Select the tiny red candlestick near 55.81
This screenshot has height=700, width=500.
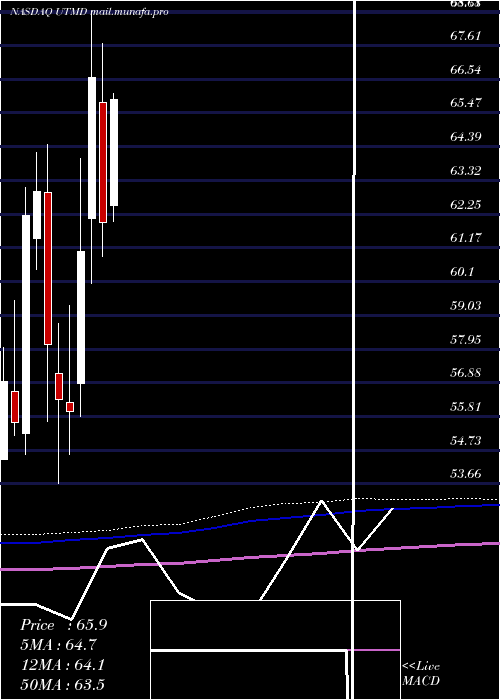(70, 407)
